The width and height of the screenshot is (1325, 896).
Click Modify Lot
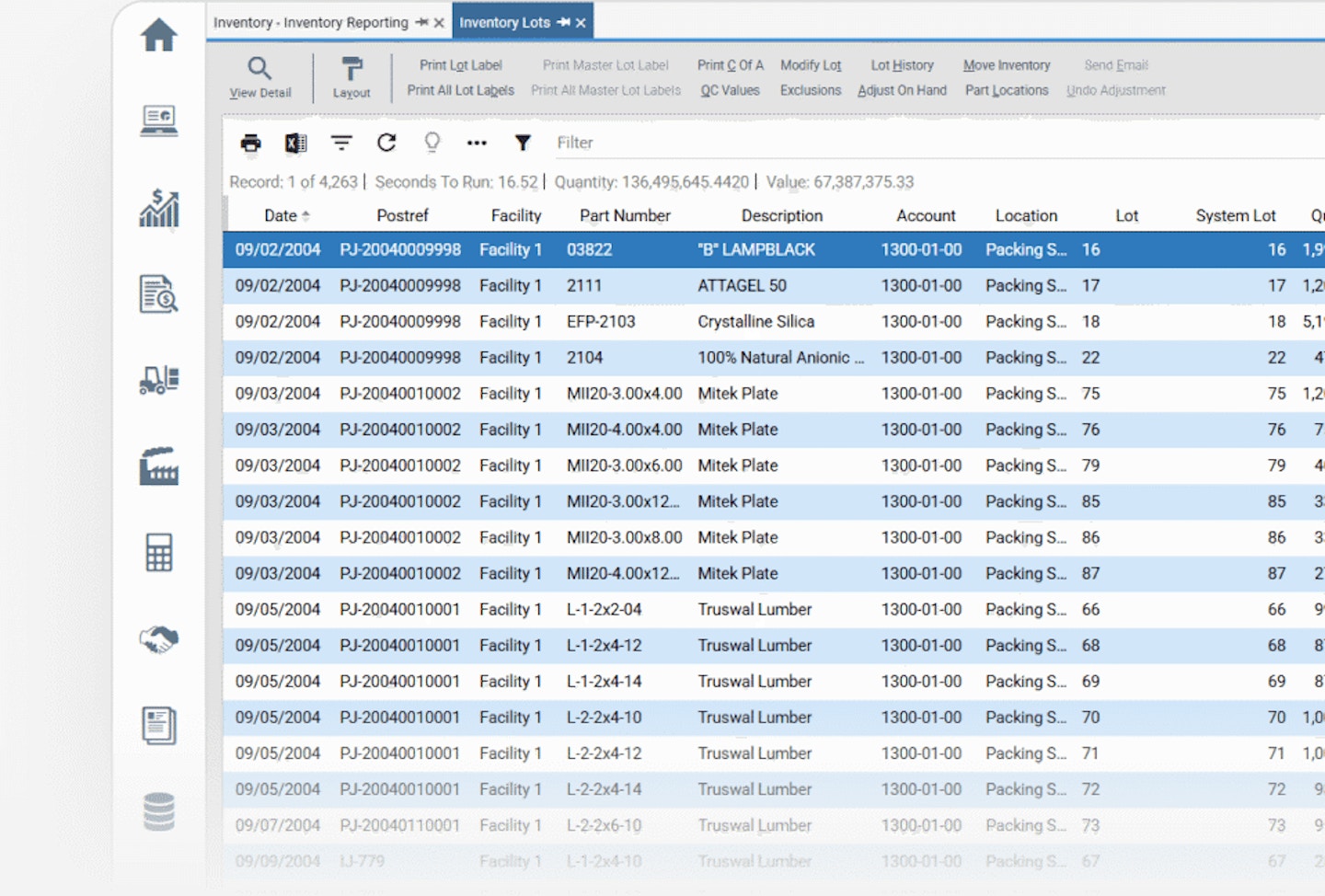click(811, 65)
